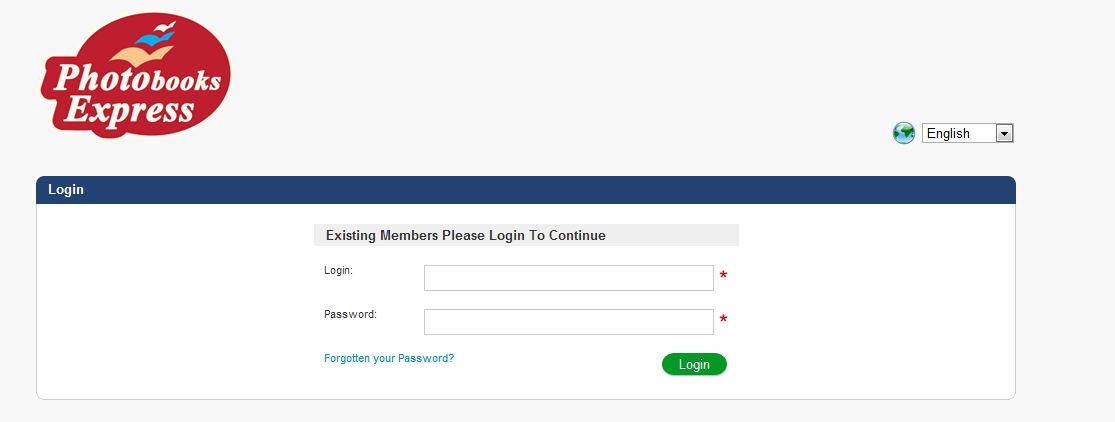Open the English language dropdown
This screenshot has width=1115, height=422.
[967, 133]
